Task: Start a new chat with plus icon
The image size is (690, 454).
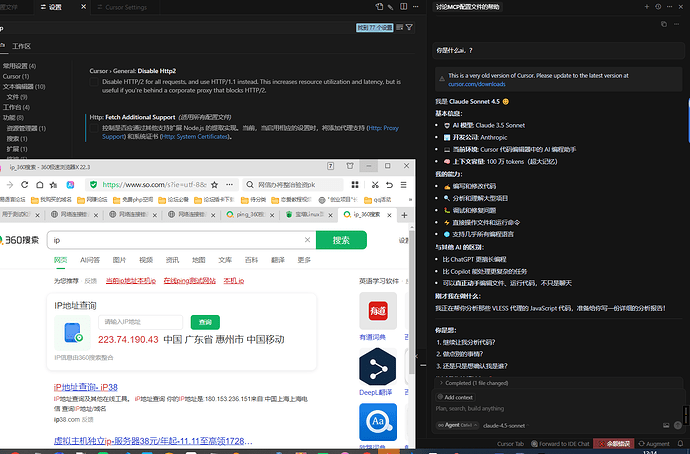Action: coord(646,7)
